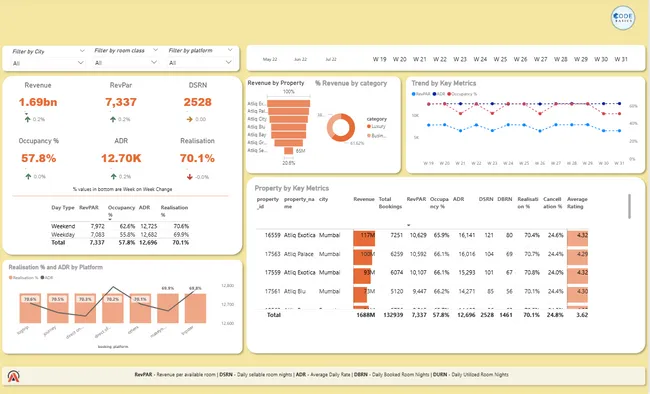The image size is (650, 394).
Task: Select week W 26 in the slicer
Action: coord(520,59)
